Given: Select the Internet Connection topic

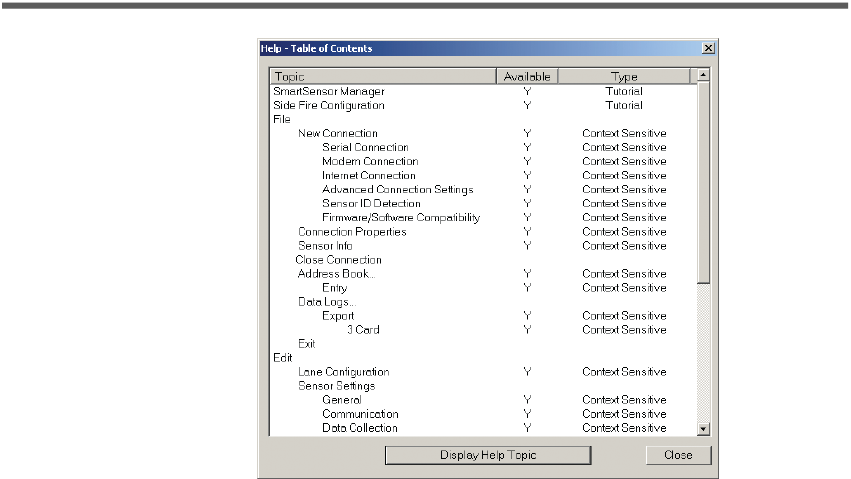Looking at the screenshot, I should click(369, 176).
